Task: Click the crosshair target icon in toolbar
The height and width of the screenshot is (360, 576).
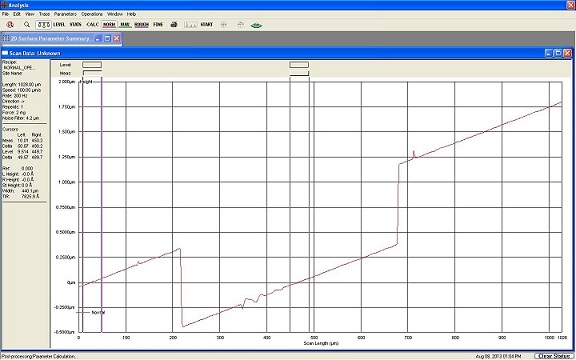Action: (x=224, y=25)
